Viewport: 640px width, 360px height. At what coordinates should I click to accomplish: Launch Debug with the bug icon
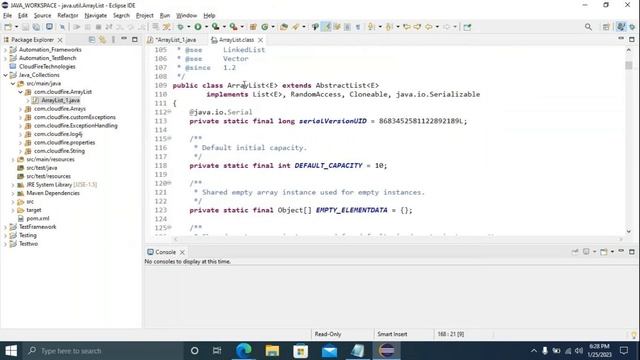(x=180, y=27)
